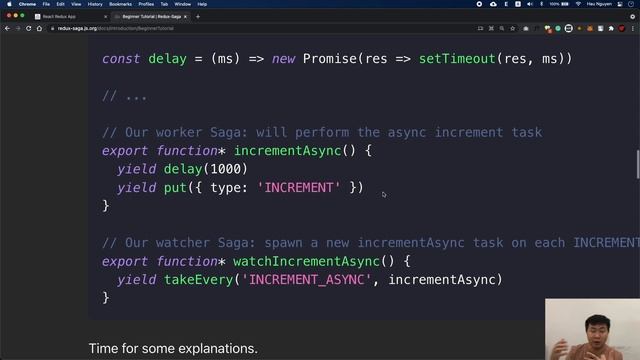This screenshot has height=360, width=640.
Task: Close the Beginner Tutorial tab
Action: click(185, 17)
